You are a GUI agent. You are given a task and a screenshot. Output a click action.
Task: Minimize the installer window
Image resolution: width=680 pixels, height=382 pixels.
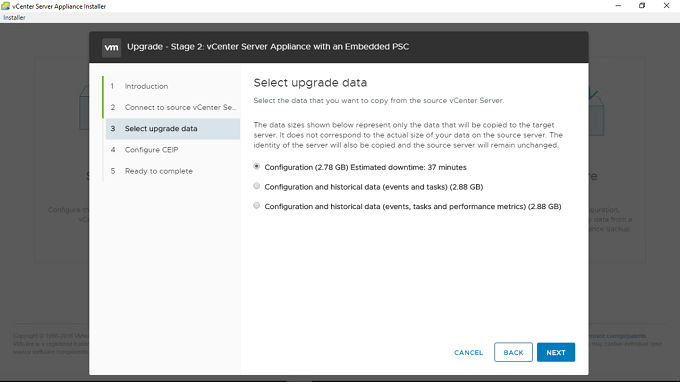(618, 6)
